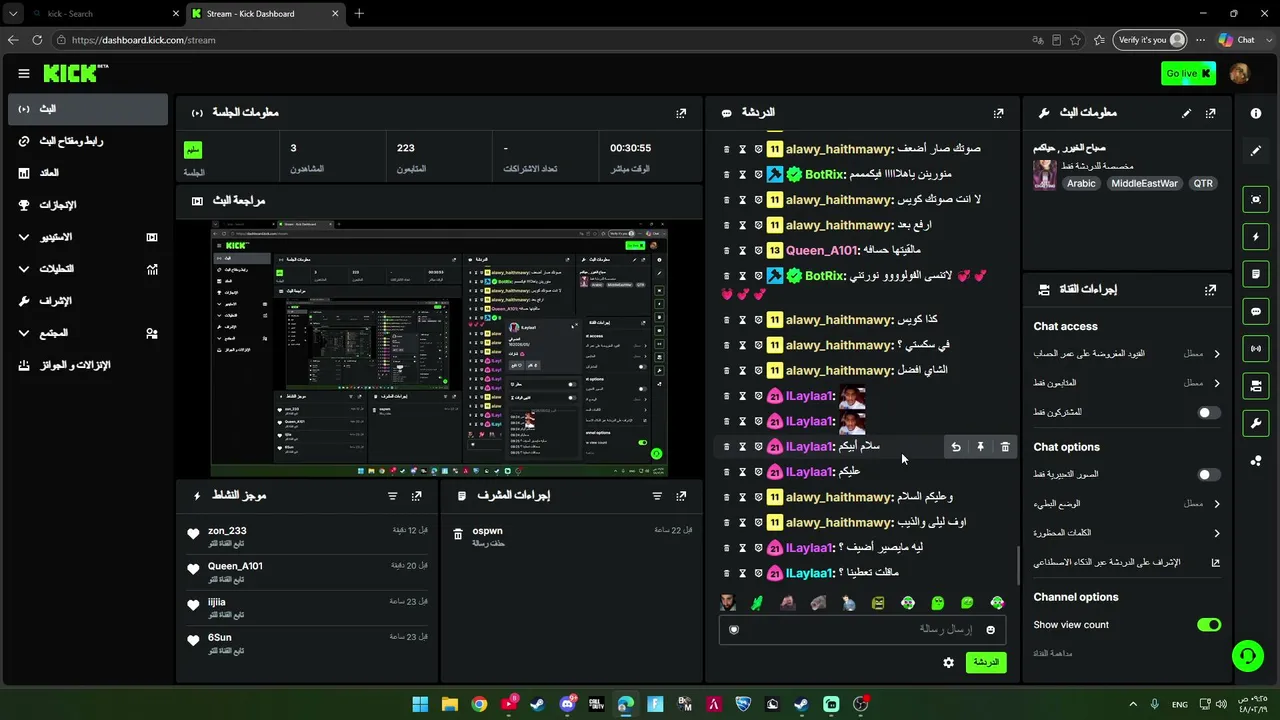Pin the hovered سلام أبيكم message
Viewport: 1280px width, 720px height.
coord(980,447)
